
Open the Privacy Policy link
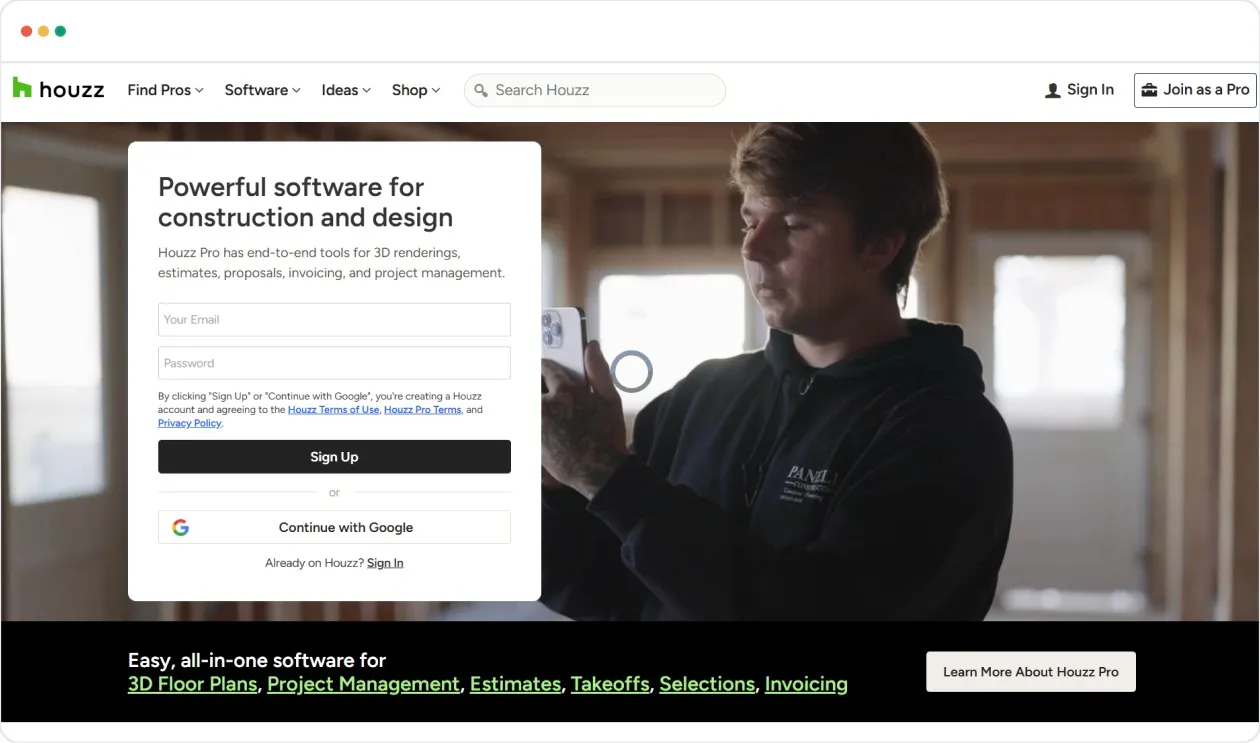coord(190,423)
